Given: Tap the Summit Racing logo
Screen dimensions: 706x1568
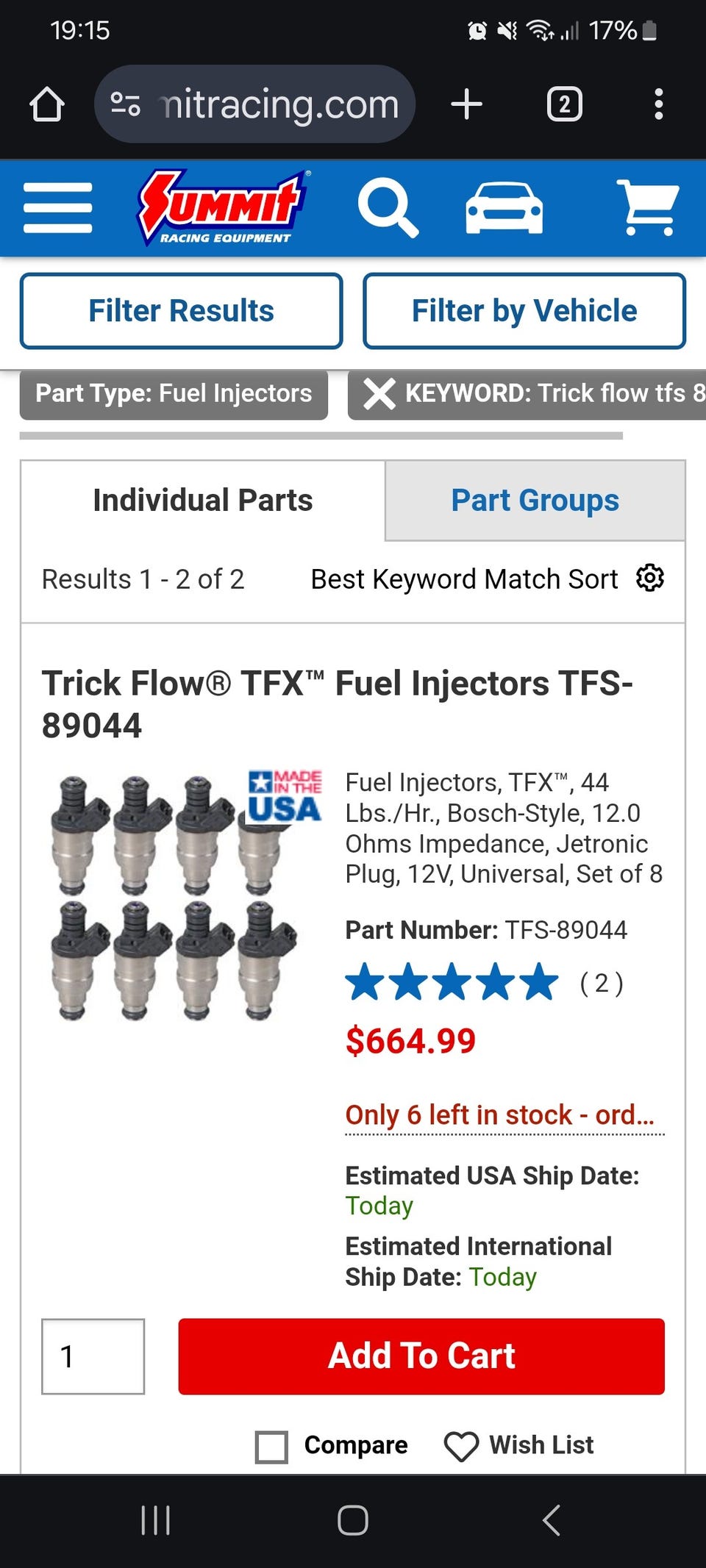Looking at the screenshot, I should (x=224, y=208).
